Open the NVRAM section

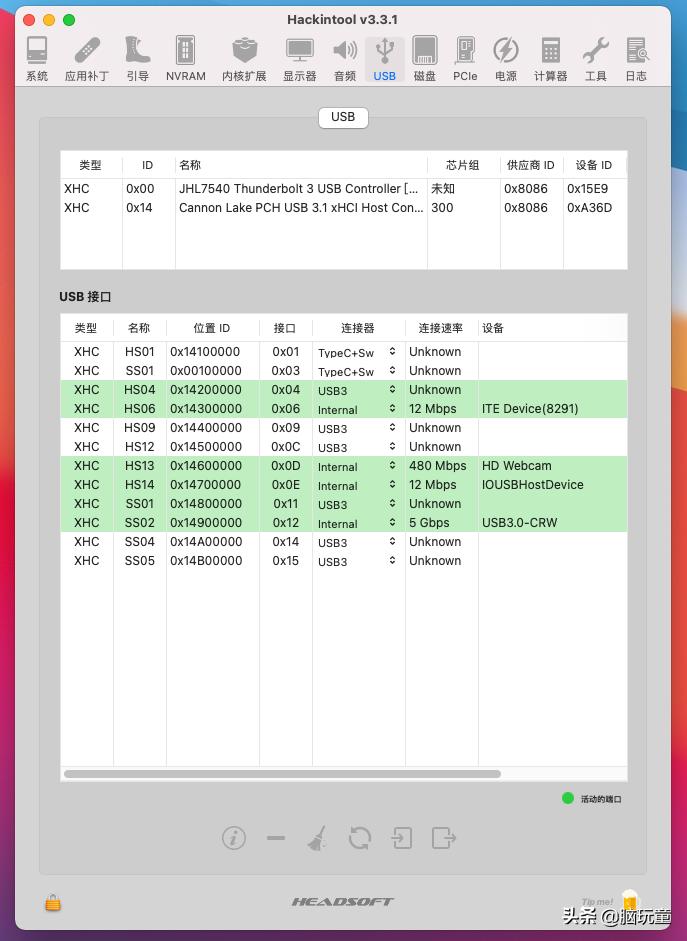[185, 58]
